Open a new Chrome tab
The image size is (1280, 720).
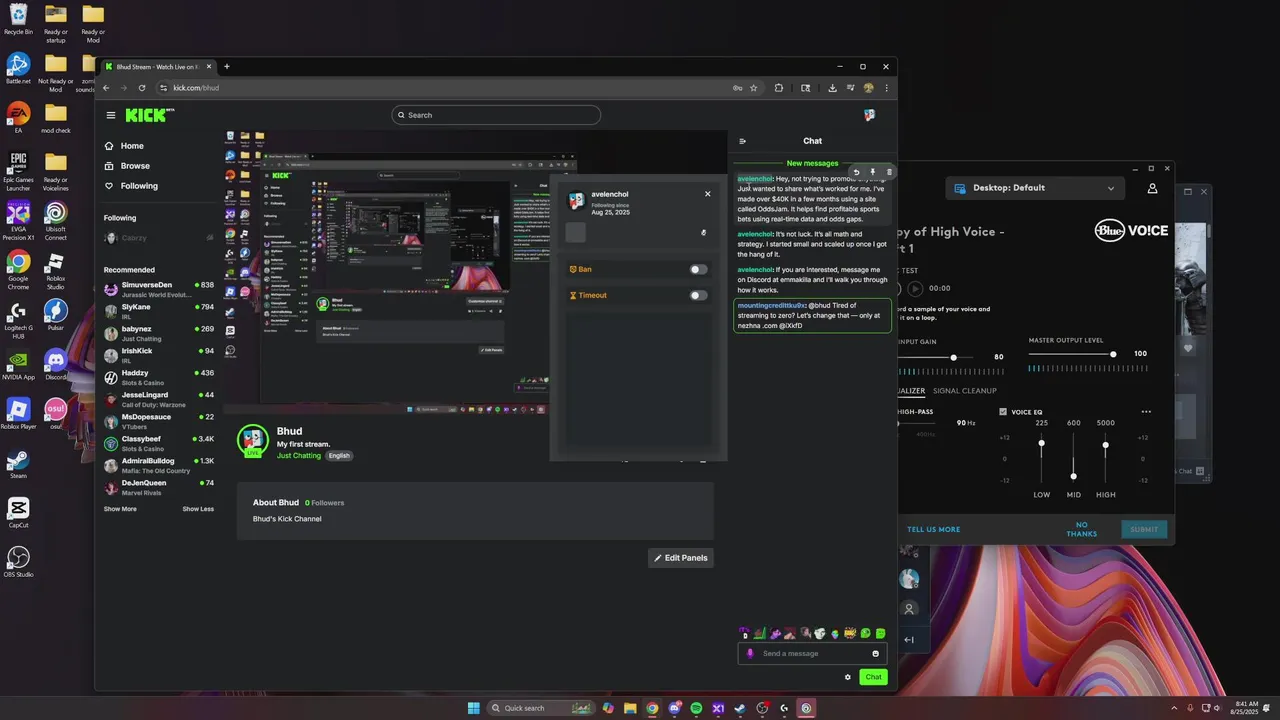227,67
